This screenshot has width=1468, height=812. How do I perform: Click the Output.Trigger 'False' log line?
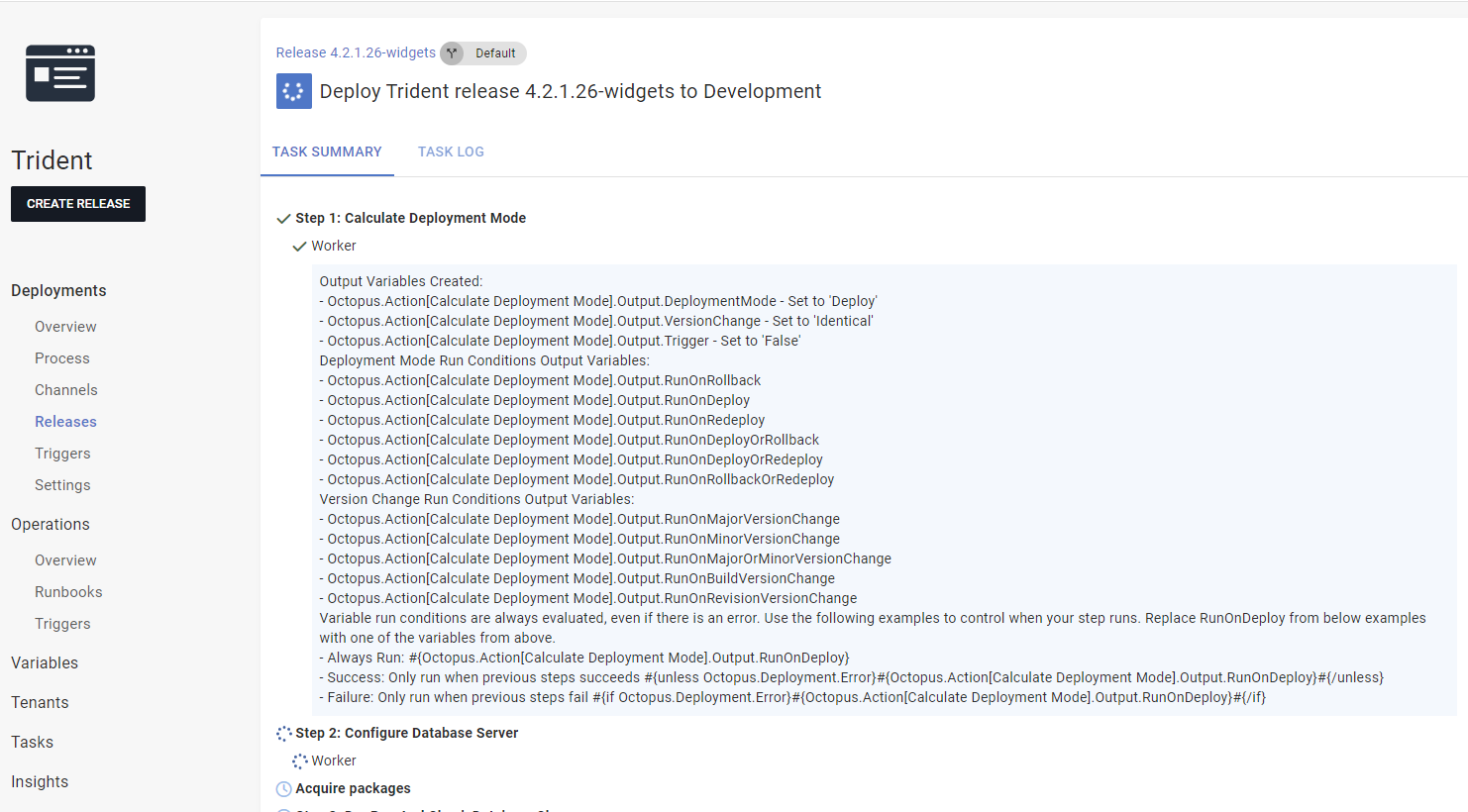coord(560,341)
